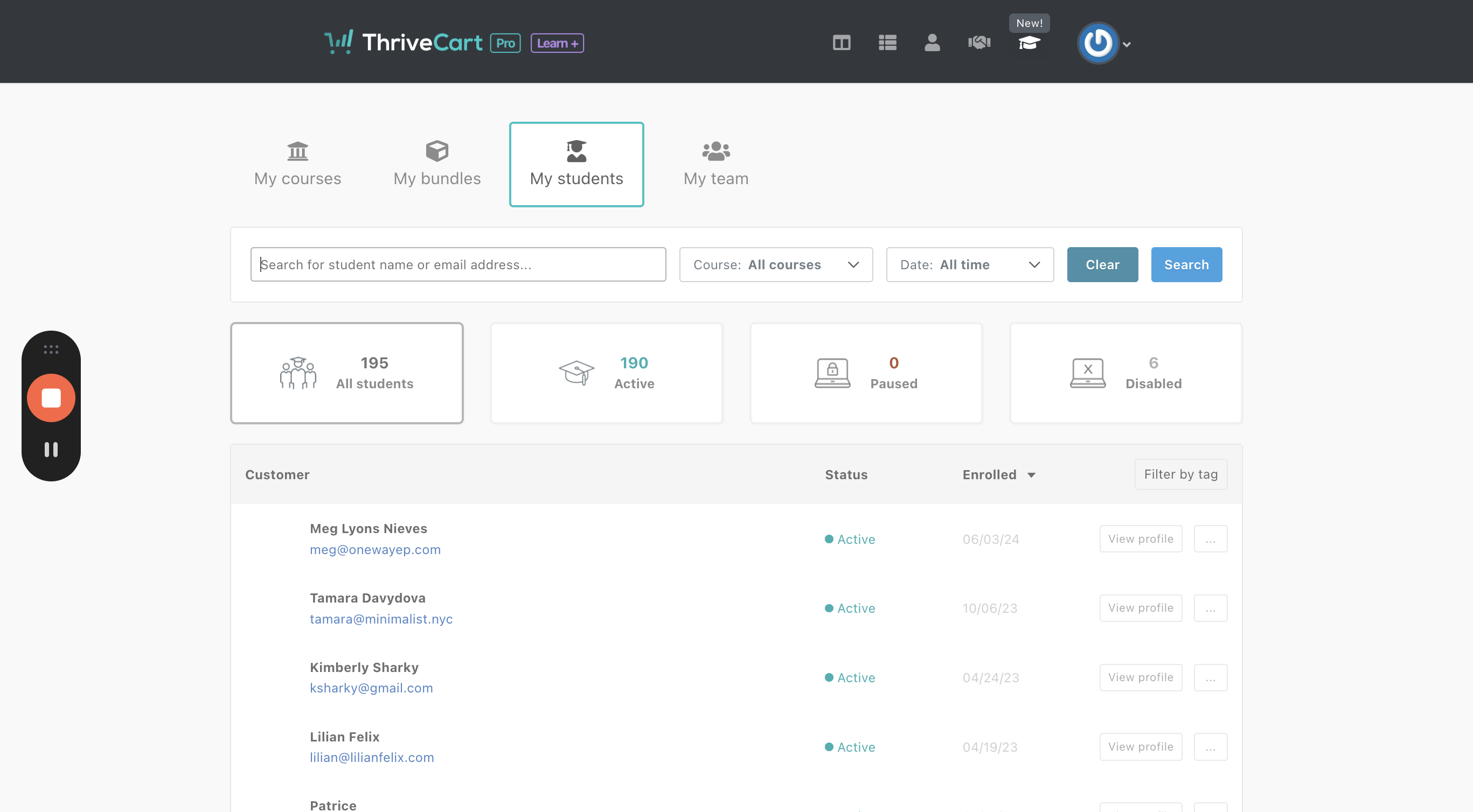The width and height of the screenshot is (1473, 812).
Task: Switch to My courses tab
Action: pos(297,164)
